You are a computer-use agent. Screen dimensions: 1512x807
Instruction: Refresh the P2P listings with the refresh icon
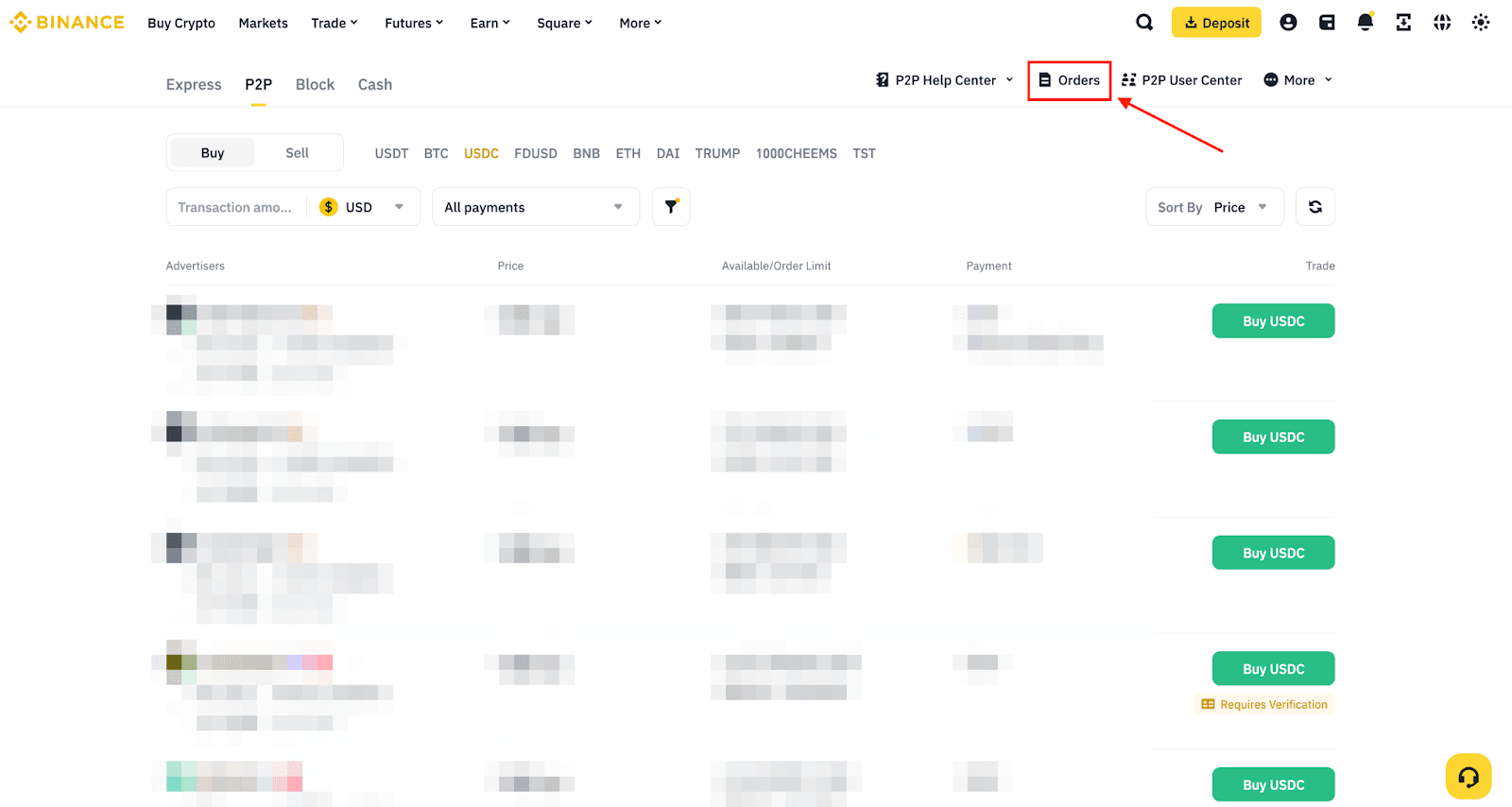1315,207
